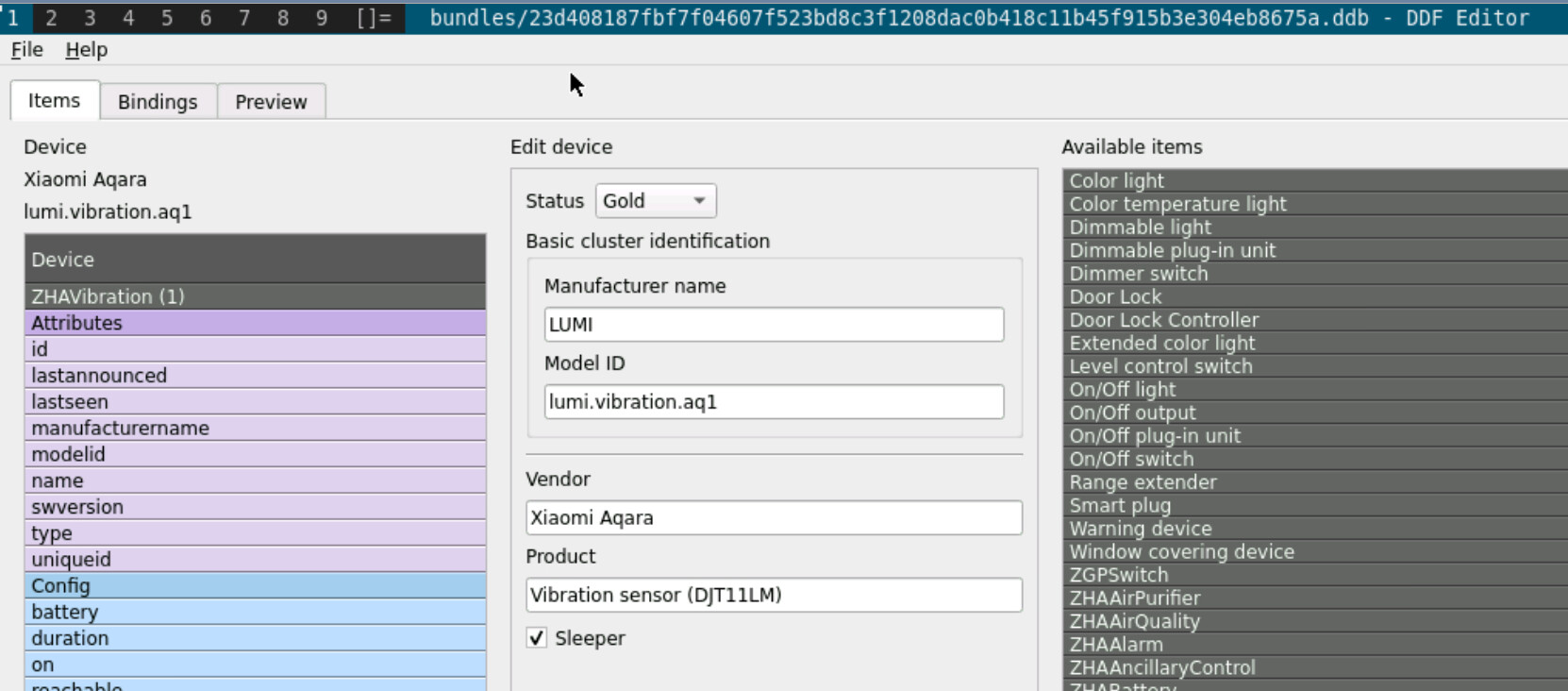Image resolution: width=1568 pixels, height=691 pixels.
Task: Click the Product field with Vibration sensor
Action: (774, 595)
